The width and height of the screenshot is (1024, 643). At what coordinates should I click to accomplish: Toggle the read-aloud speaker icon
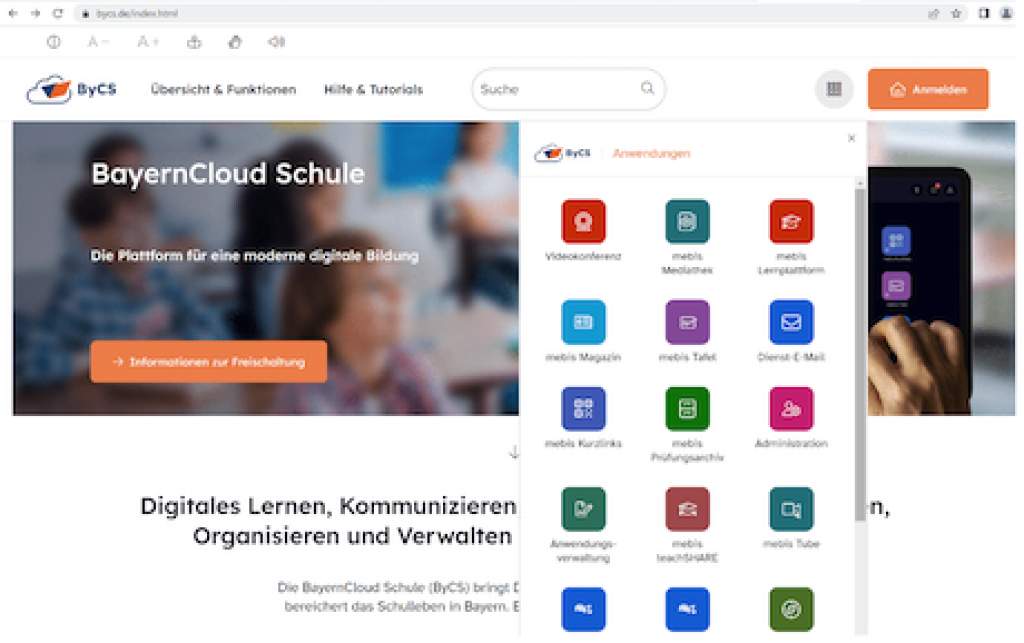click(276, 42)
